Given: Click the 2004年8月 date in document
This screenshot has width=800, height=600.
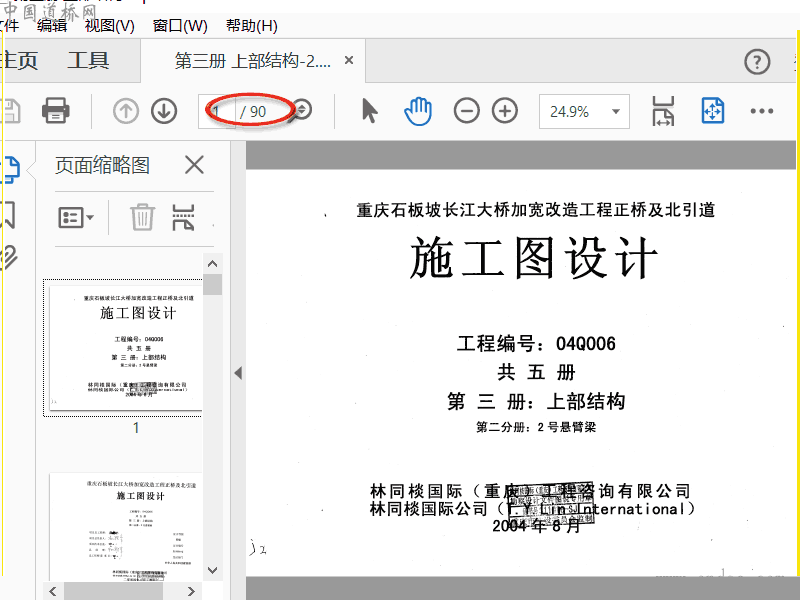Looking at the screenshot, I should coord(536,526).
